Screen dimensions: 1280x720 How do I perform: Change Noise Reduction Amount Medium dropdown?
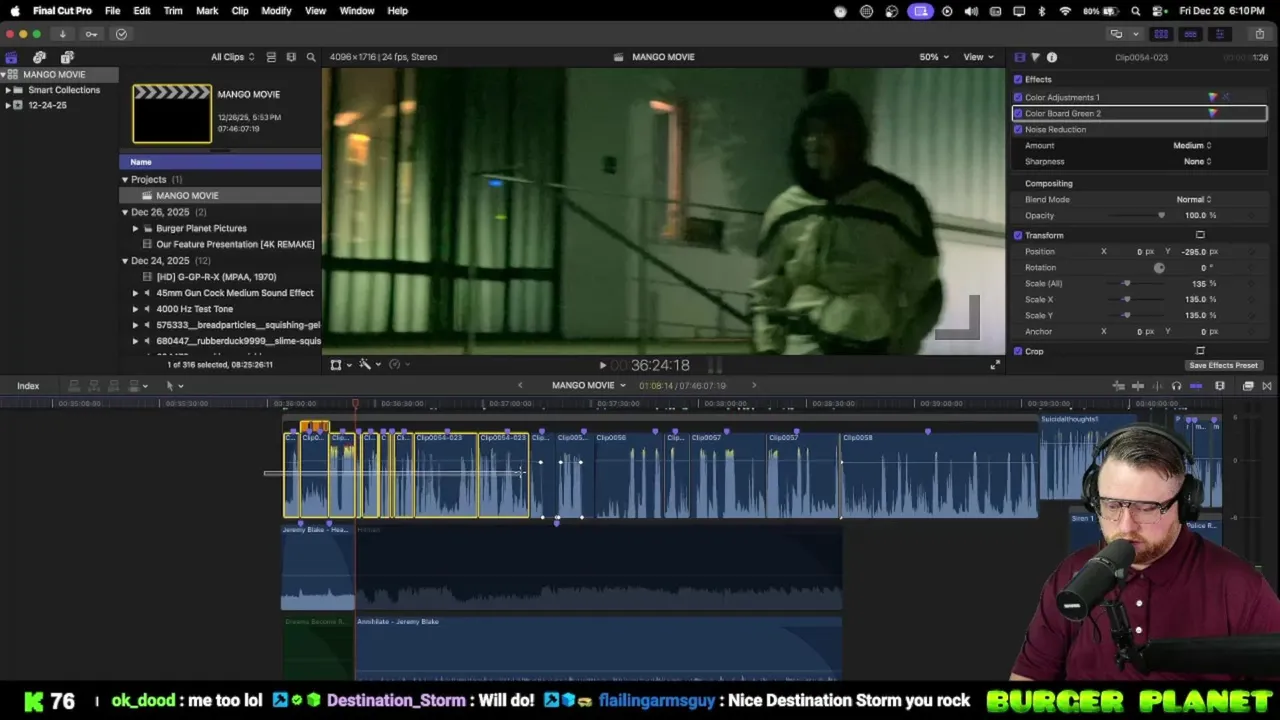pyautogui.click(x=1192, y=145)
